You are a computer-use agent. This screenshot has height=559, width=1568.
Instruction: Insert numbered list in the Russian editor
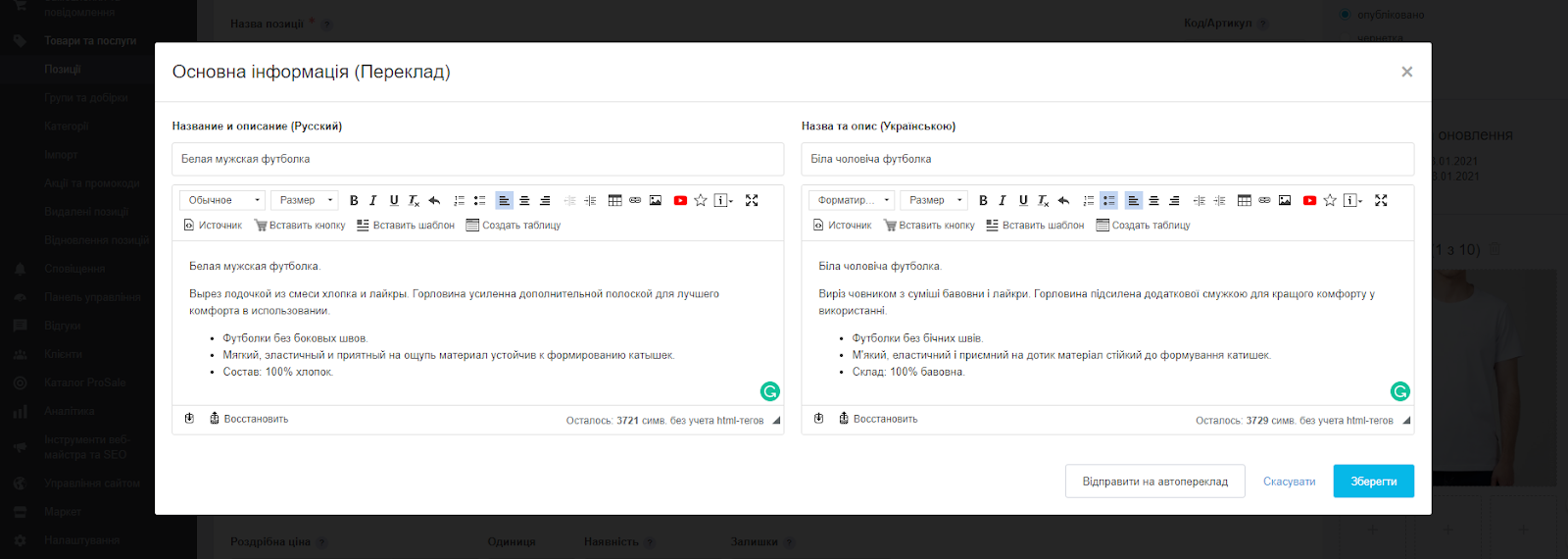459,200
